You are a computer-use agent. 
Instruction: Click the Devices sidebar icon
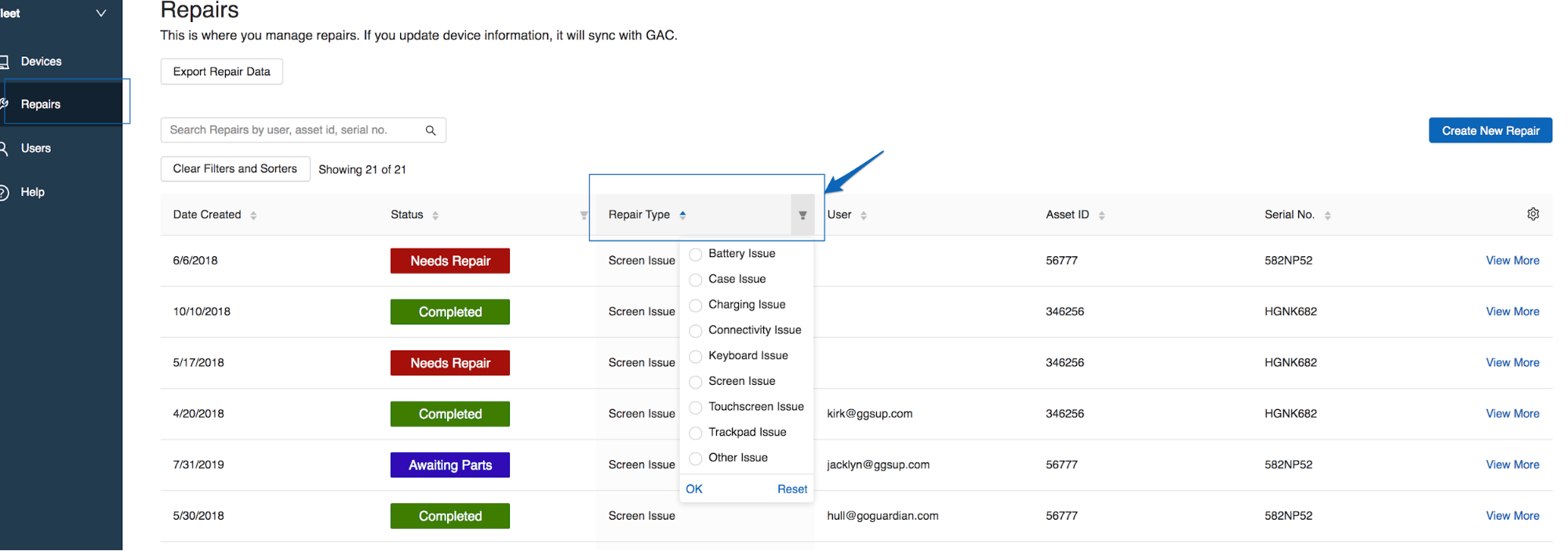[x=4, y=61]
